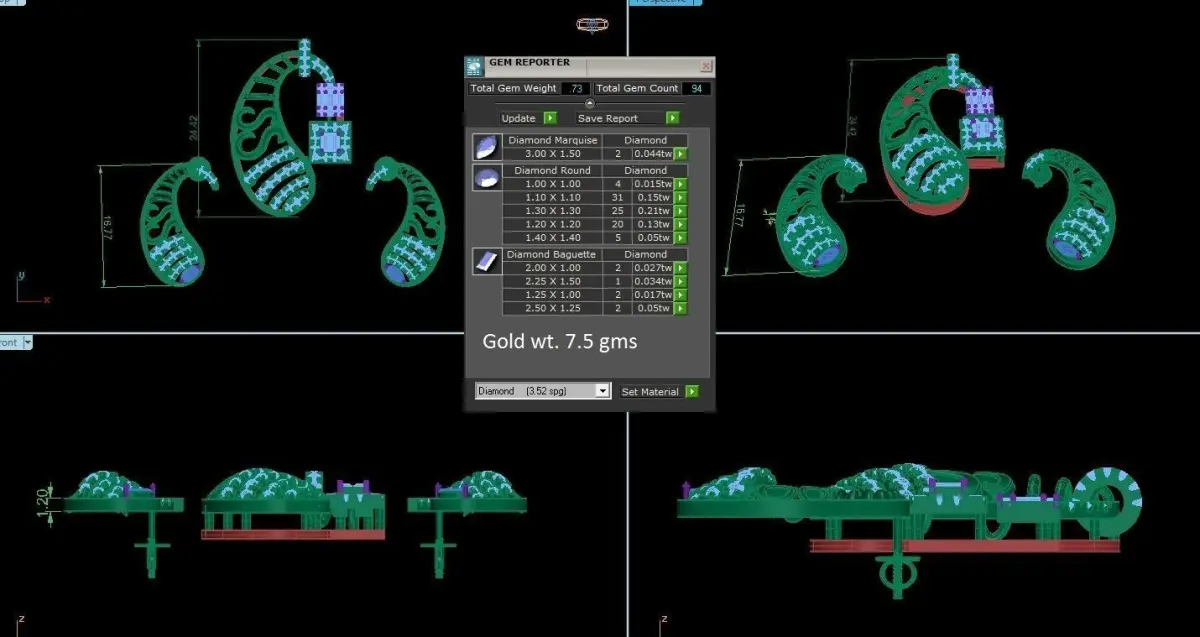Image resolution: width=1200 pixels, height=637 pixels.
Task: Click the green Save Report arrow button
Action: coord(673,118)
